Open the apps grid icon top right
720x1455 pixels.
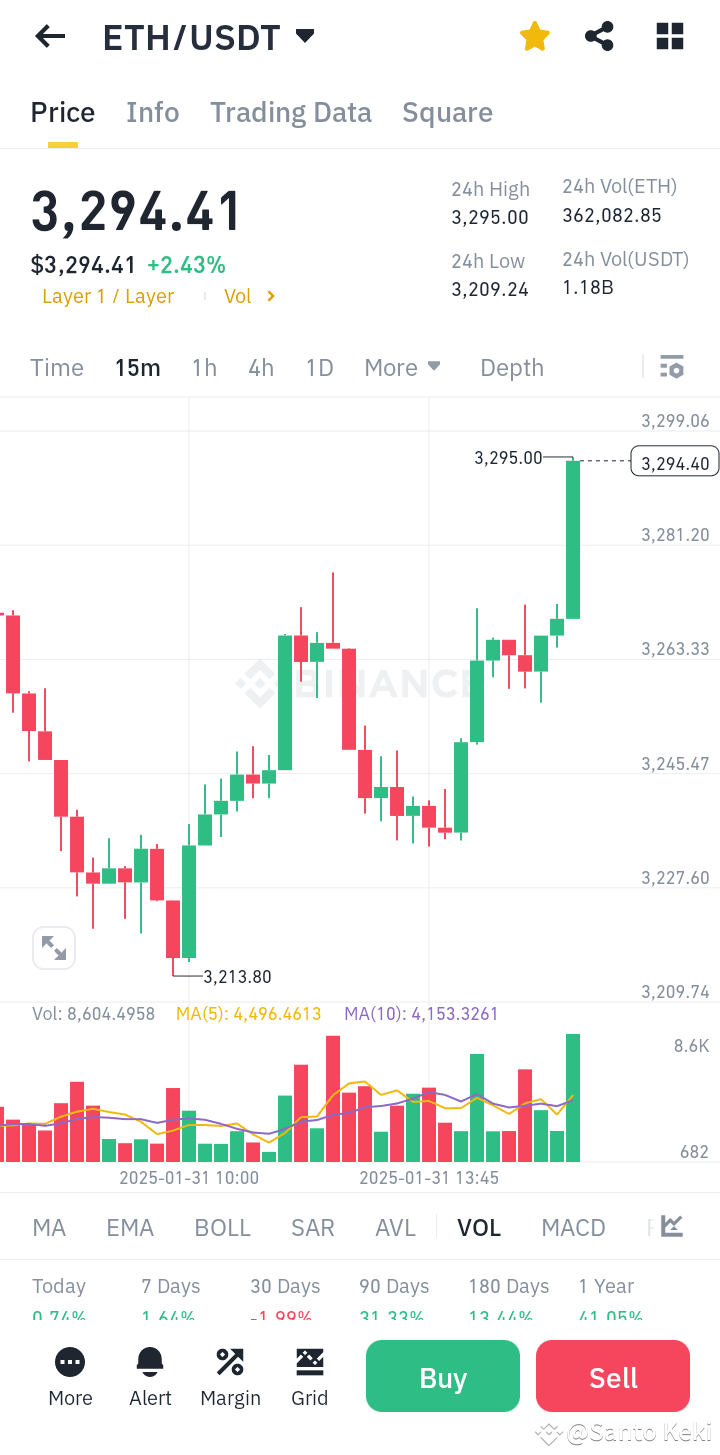pos(668,36)
